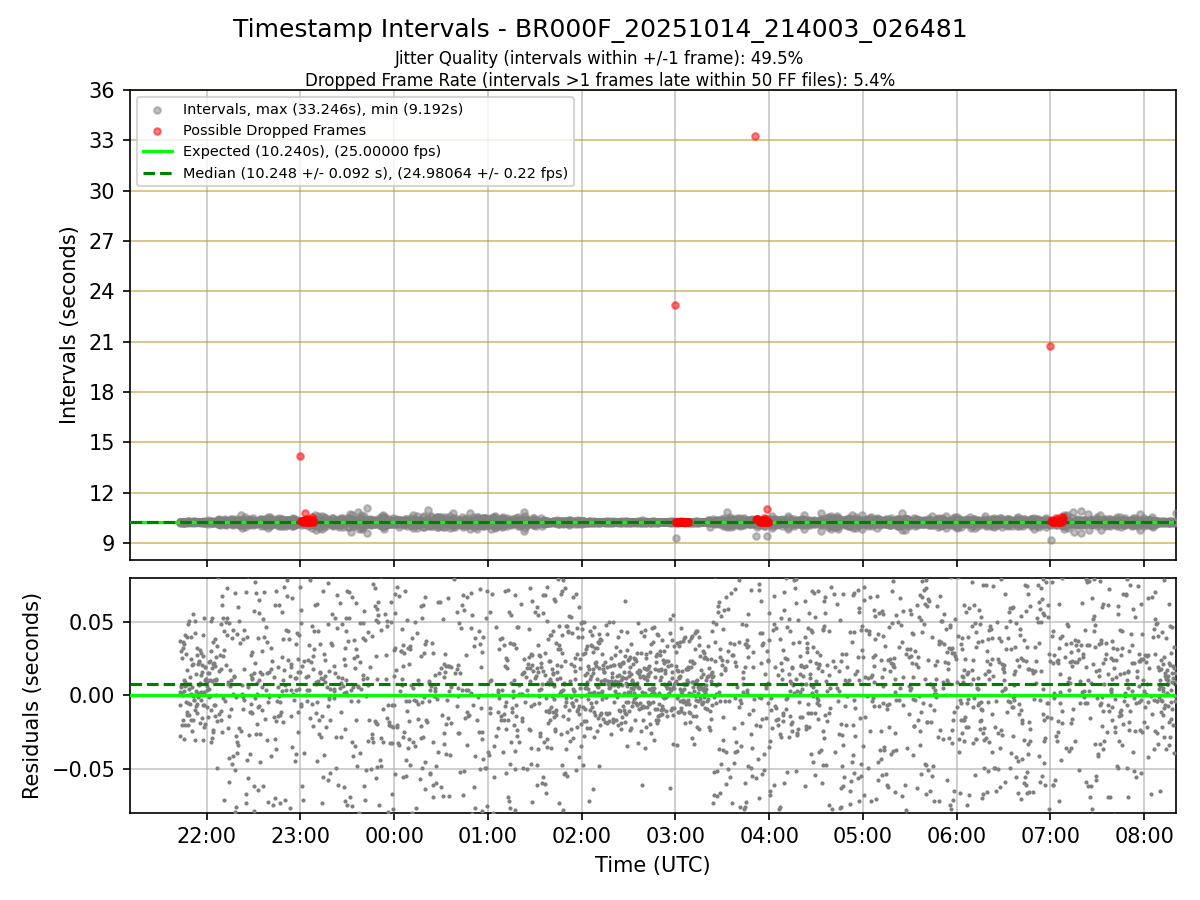Click the 08:00 time tick label
The image size is (1200, 900).
tap(1144, 836)
